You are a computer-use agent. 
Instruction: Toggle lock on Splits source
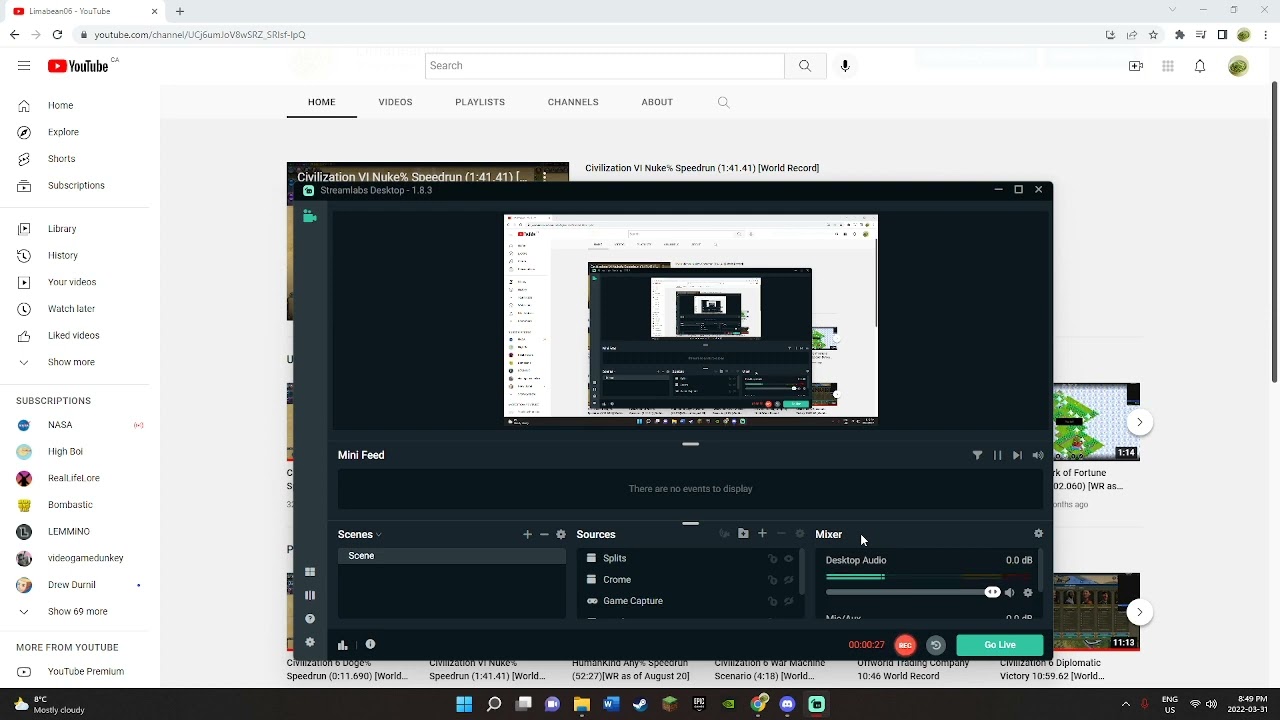coord(772,559)
